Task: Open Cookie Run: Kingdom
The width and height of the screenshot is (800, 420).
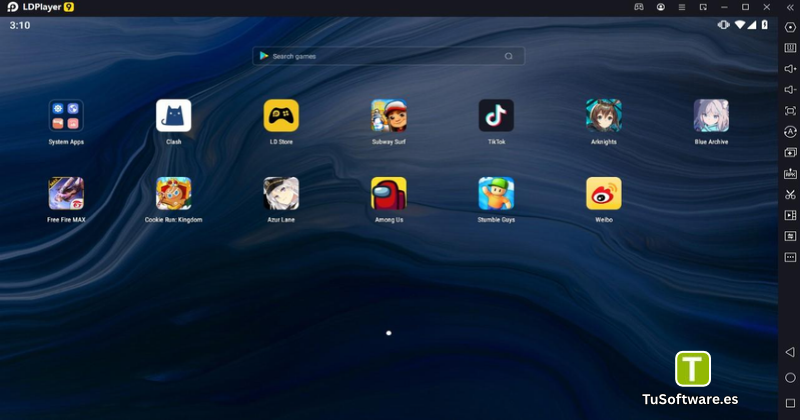Action: click(173, 193)
